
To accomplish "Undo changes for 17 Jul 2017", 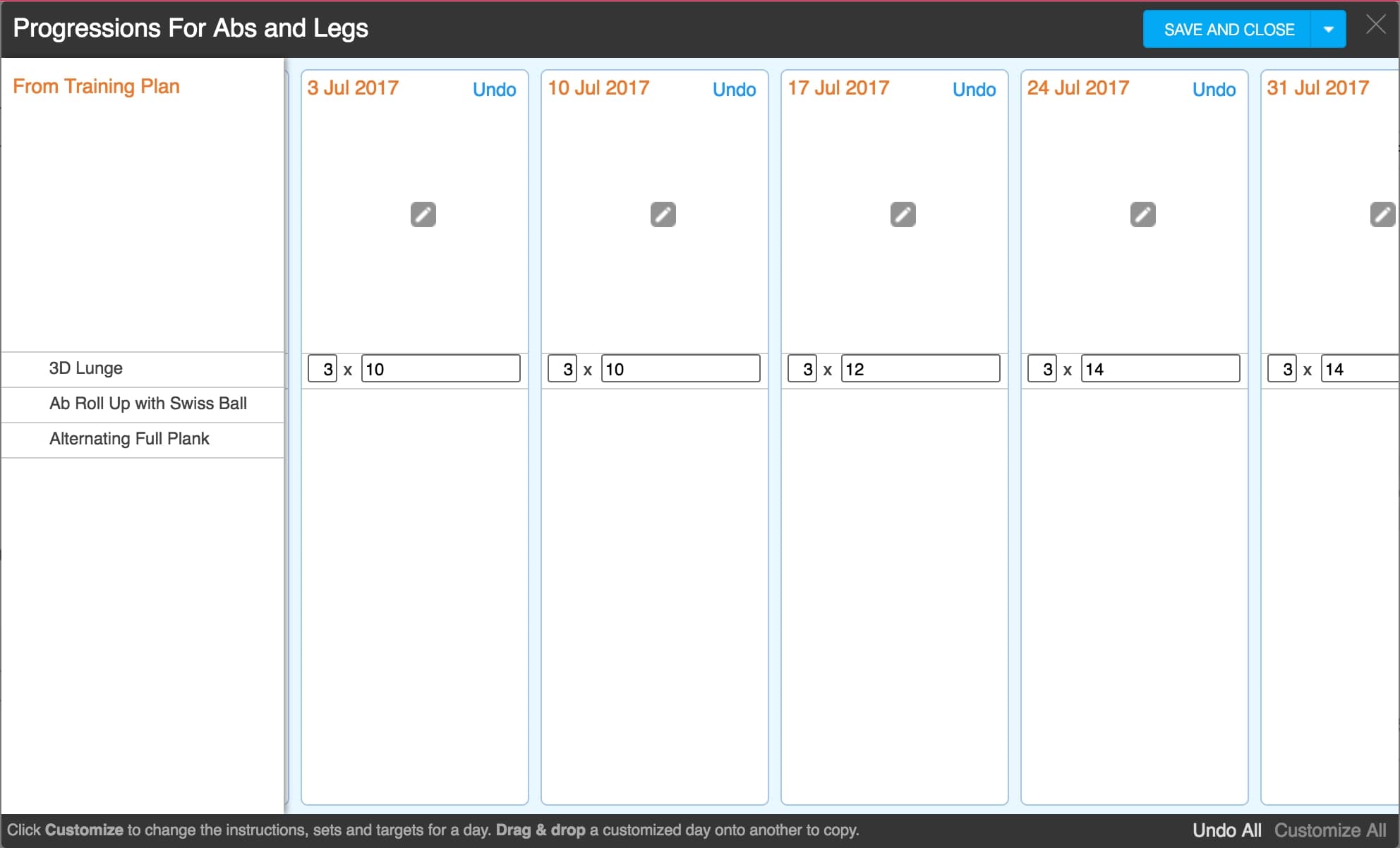I will tap(974, 90).
